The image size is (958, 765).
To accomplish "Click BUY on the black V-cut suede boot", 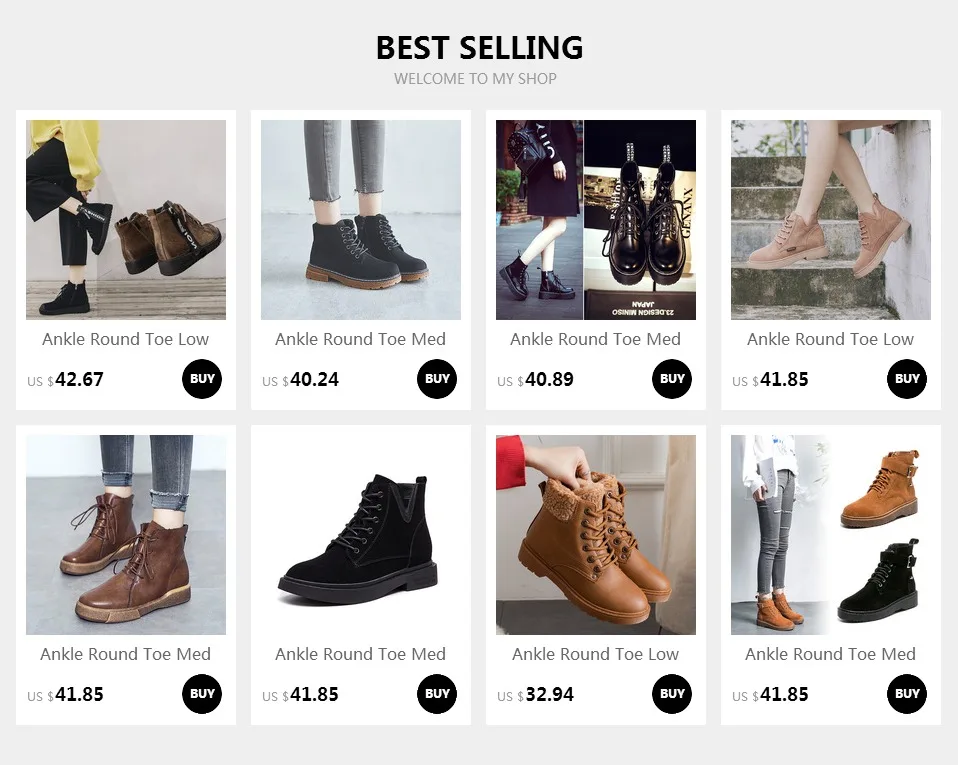I will (437, 694).
